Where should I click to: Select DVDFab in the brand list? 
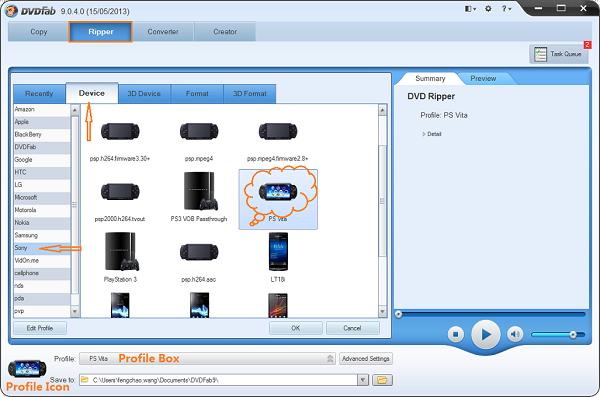tap(42, 147)
